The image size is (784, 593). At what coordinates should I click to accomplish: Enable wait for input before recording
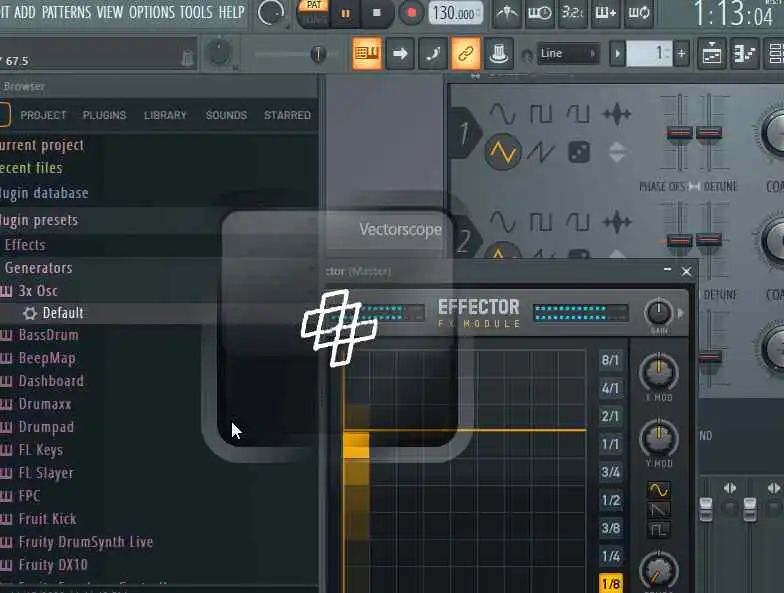pos(540,13)
